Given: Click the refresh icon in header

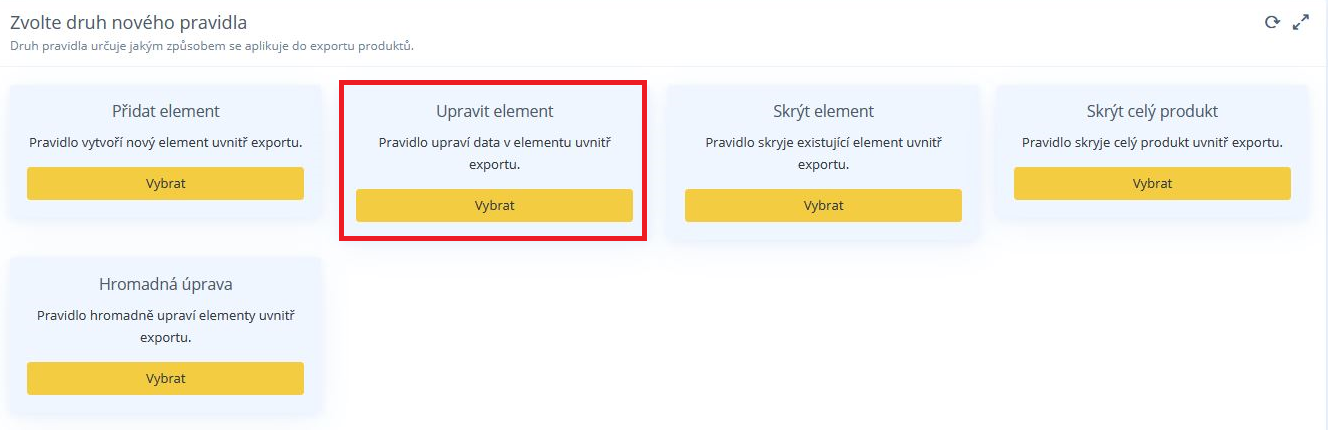Looking at the screenshot, I should tap(1272, 22).
